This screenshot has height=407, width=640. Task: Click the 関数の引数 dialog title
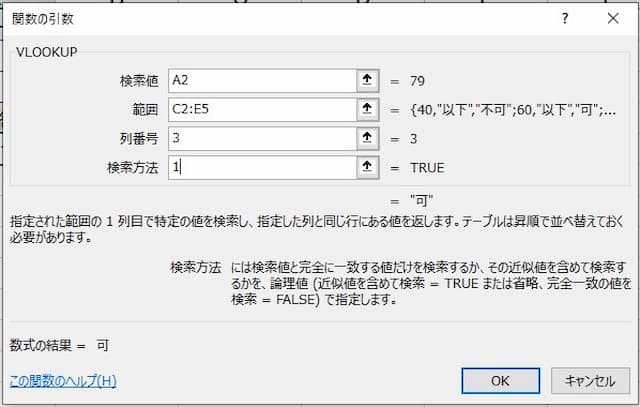(42, 19)
